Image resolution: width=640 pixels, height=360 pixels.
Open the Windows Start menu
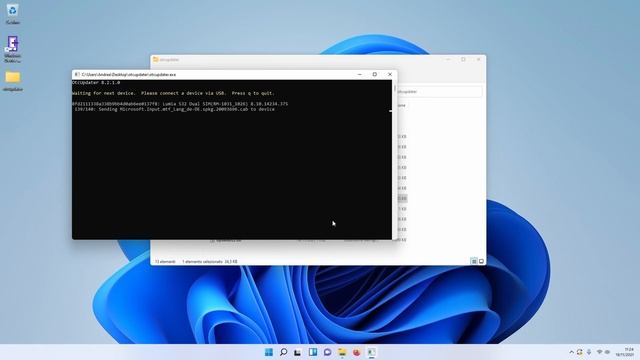click(x=269, y=352)
